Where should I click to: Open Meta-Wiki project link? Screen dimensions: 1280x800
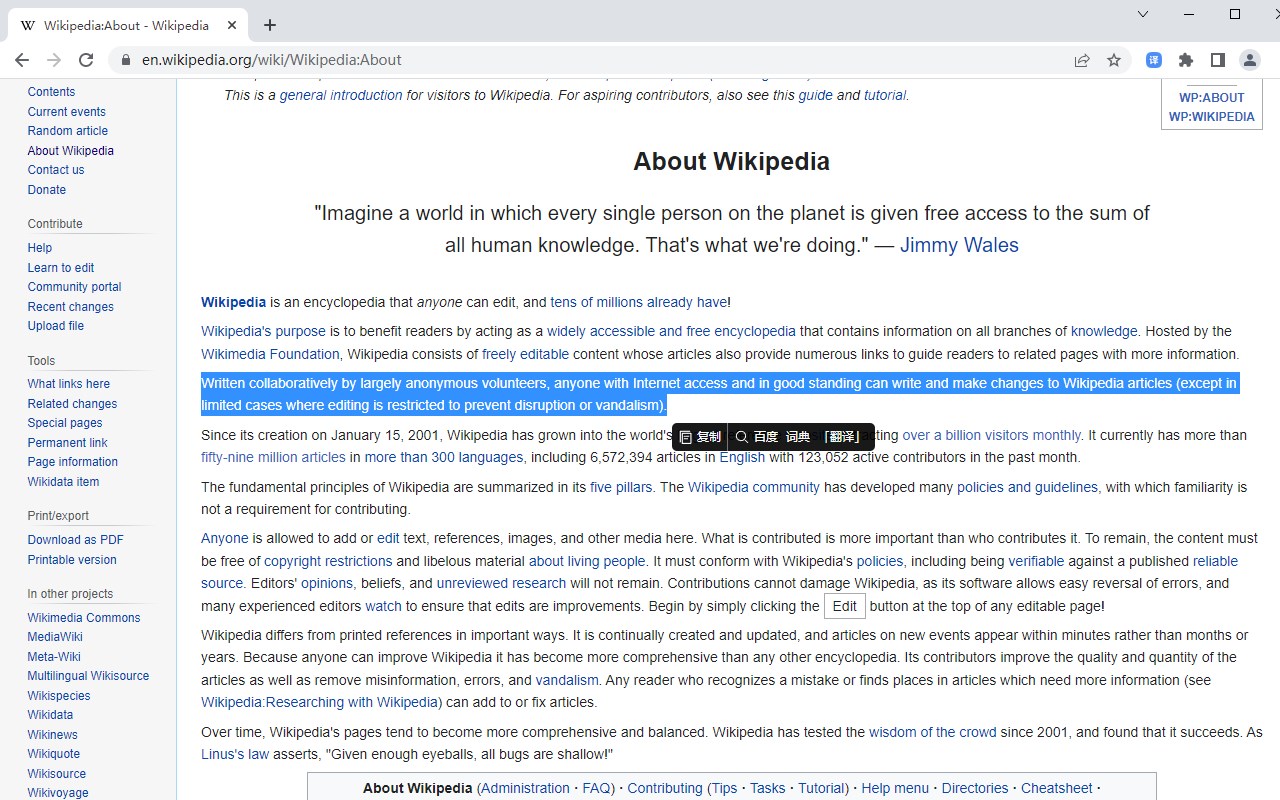54,657
